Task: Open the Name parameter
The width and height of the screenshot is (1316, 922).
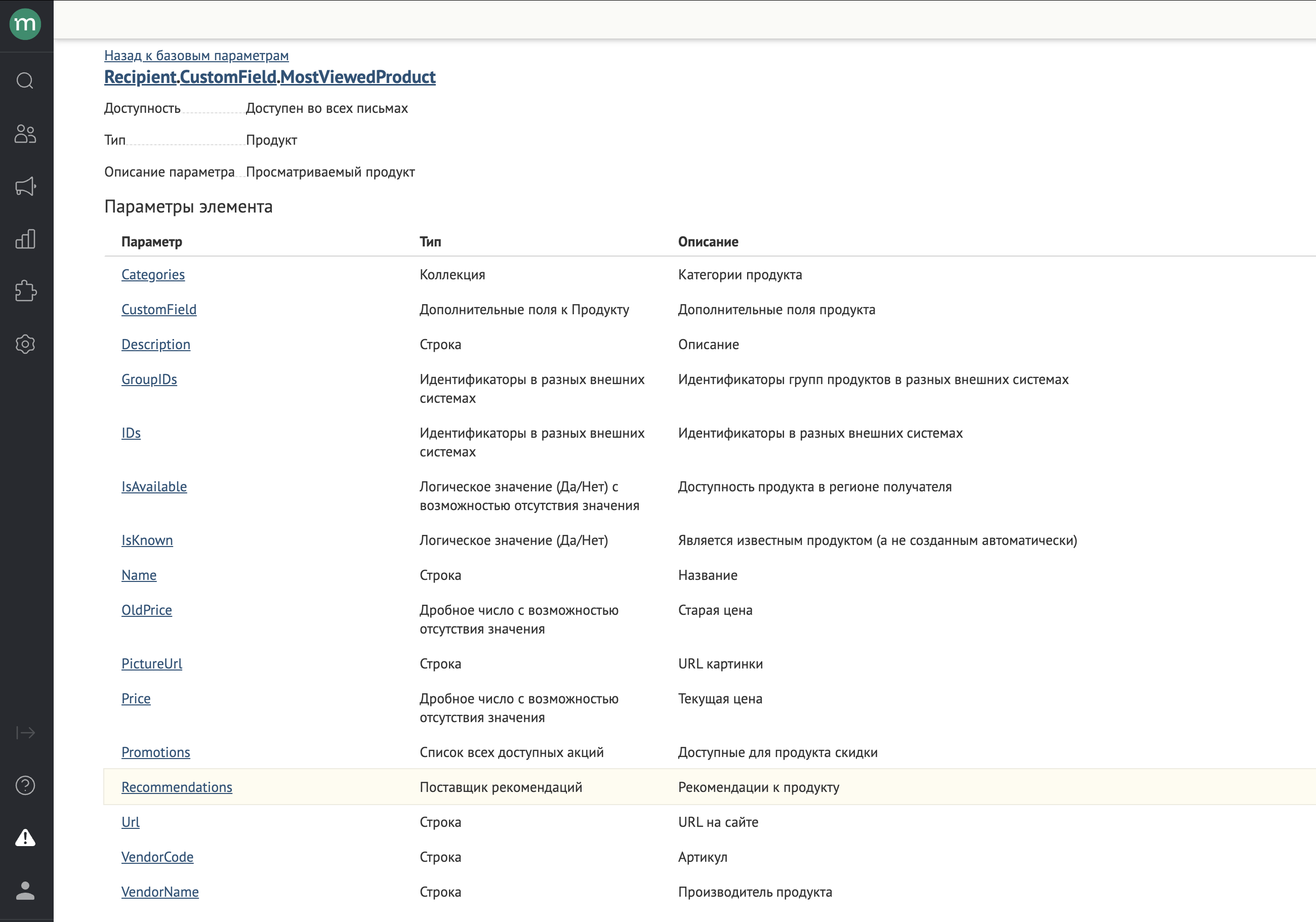Action: coord(139,575)
